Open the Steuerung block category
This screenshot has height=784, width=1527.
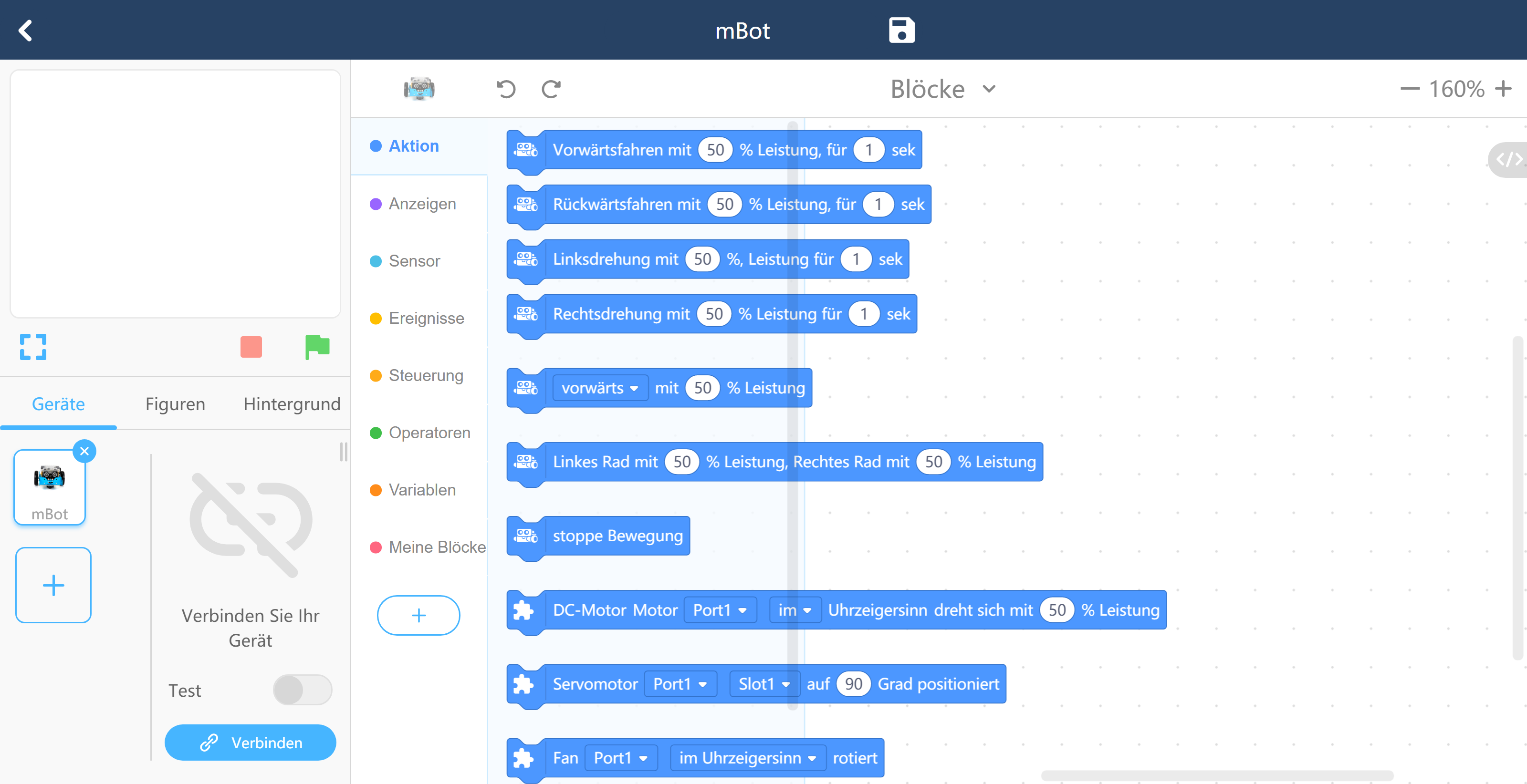tap(418, 376)
